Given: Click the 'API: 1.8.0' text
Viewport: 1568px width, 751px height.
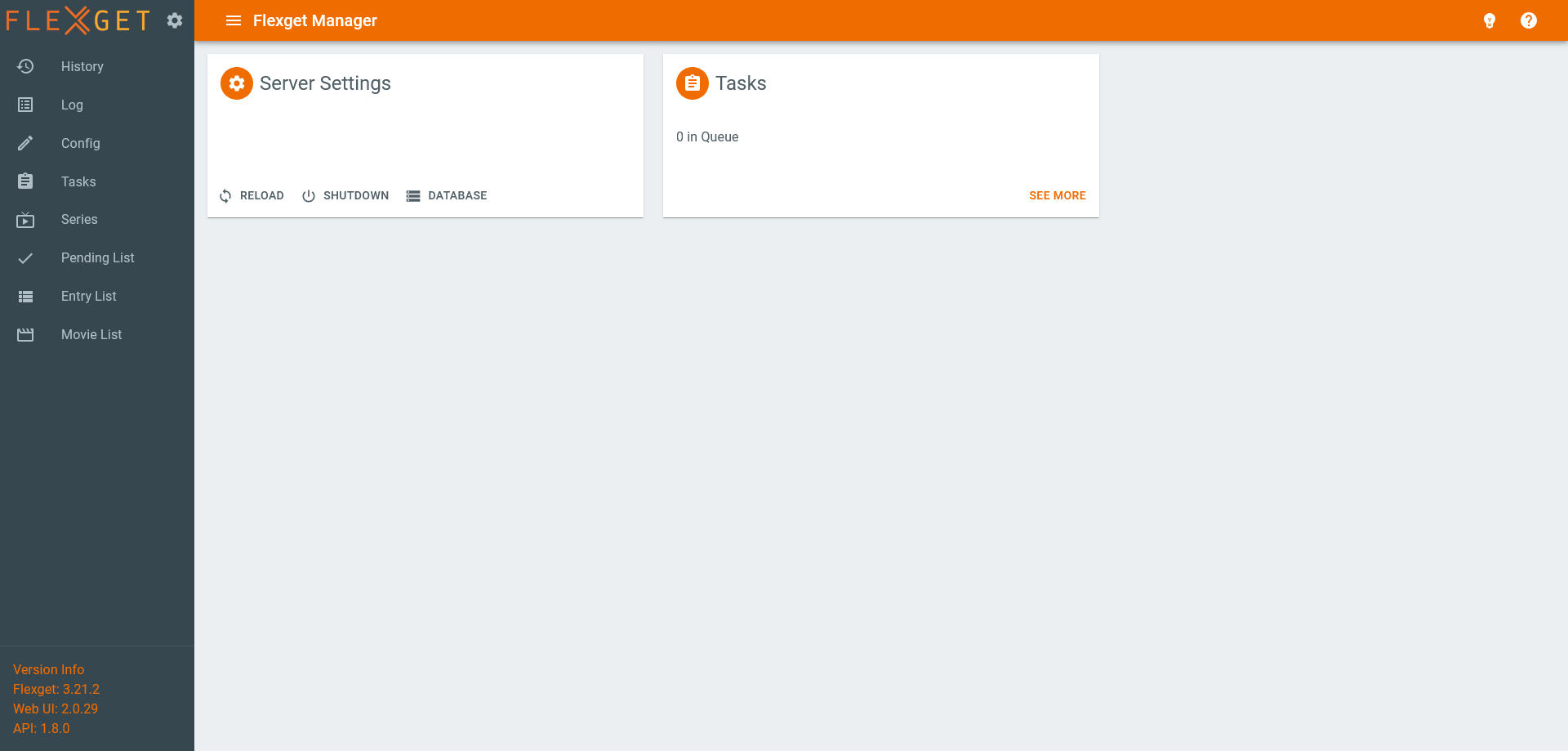Looking at the screenshot, I should tap(42, 728).
